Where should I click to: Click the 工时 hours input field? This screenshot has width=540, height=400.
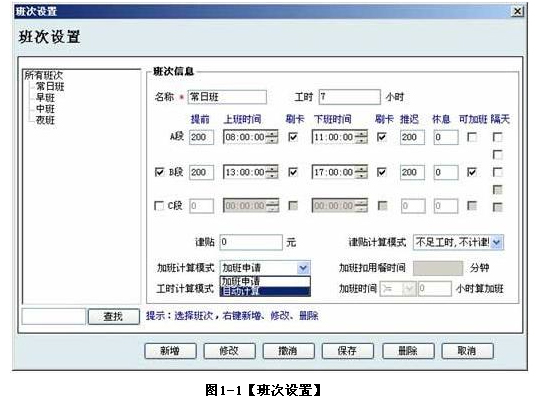[350, 97]
